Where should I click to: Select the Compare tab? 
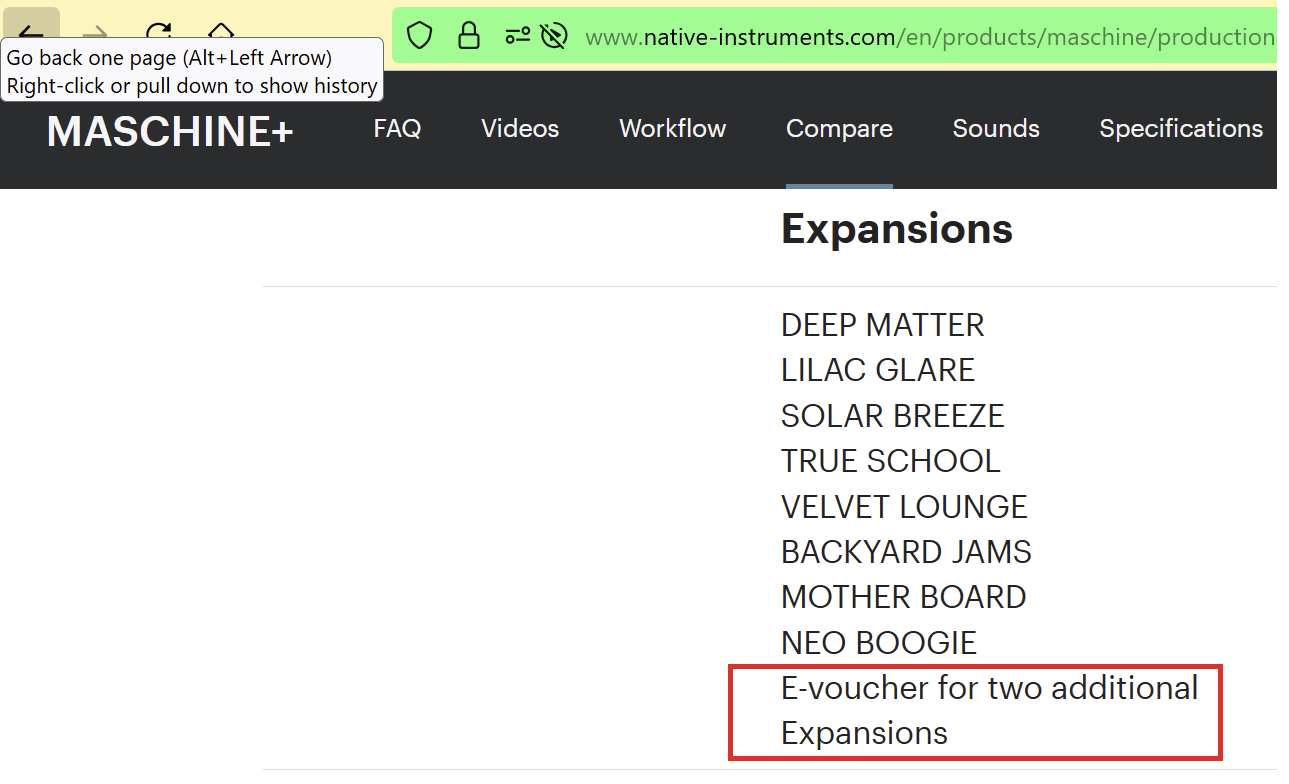pyautogui.click(x=839, y=129)
